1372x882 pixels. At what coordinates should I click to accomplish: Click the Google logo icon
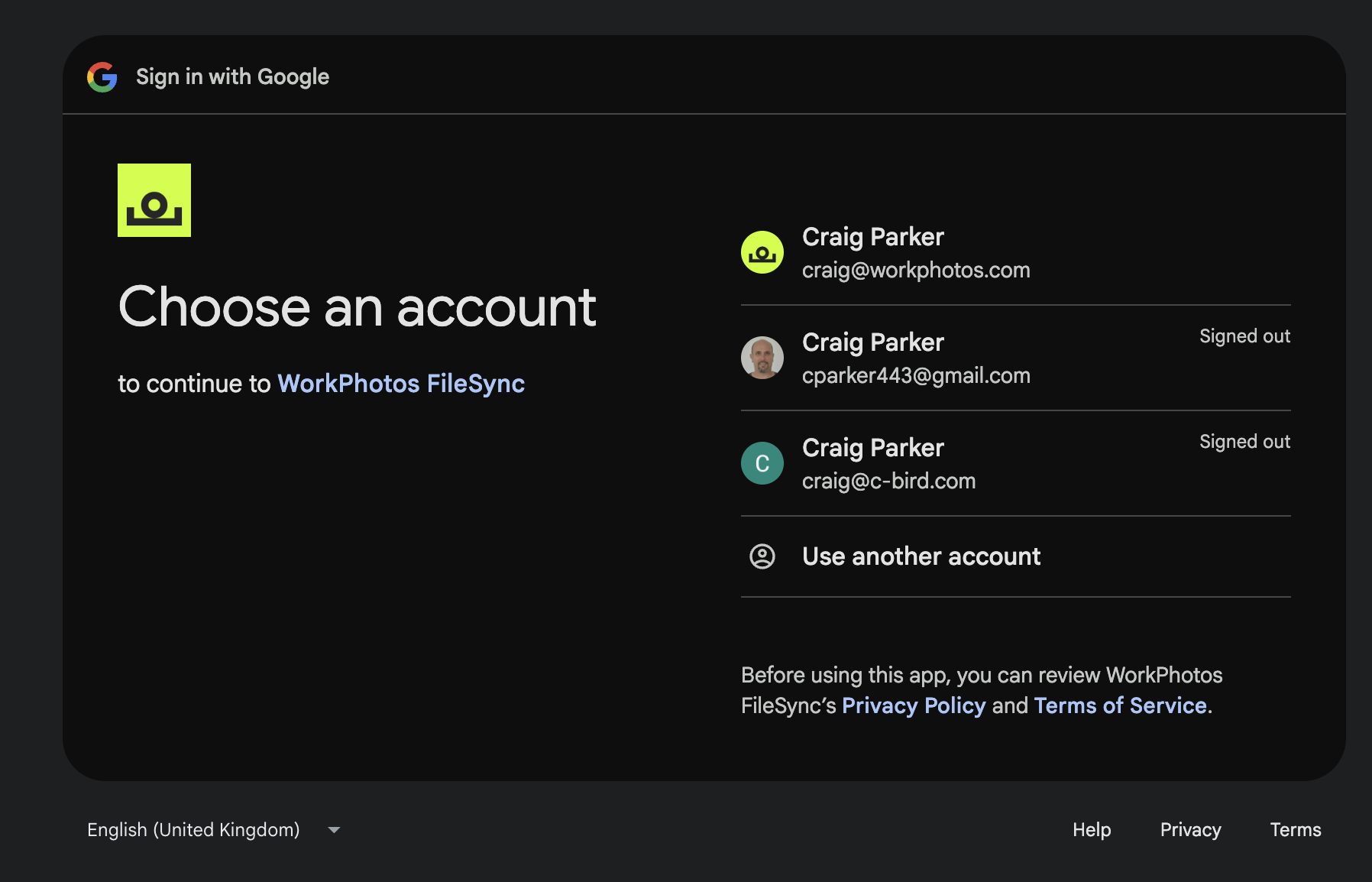coord(102,77)
